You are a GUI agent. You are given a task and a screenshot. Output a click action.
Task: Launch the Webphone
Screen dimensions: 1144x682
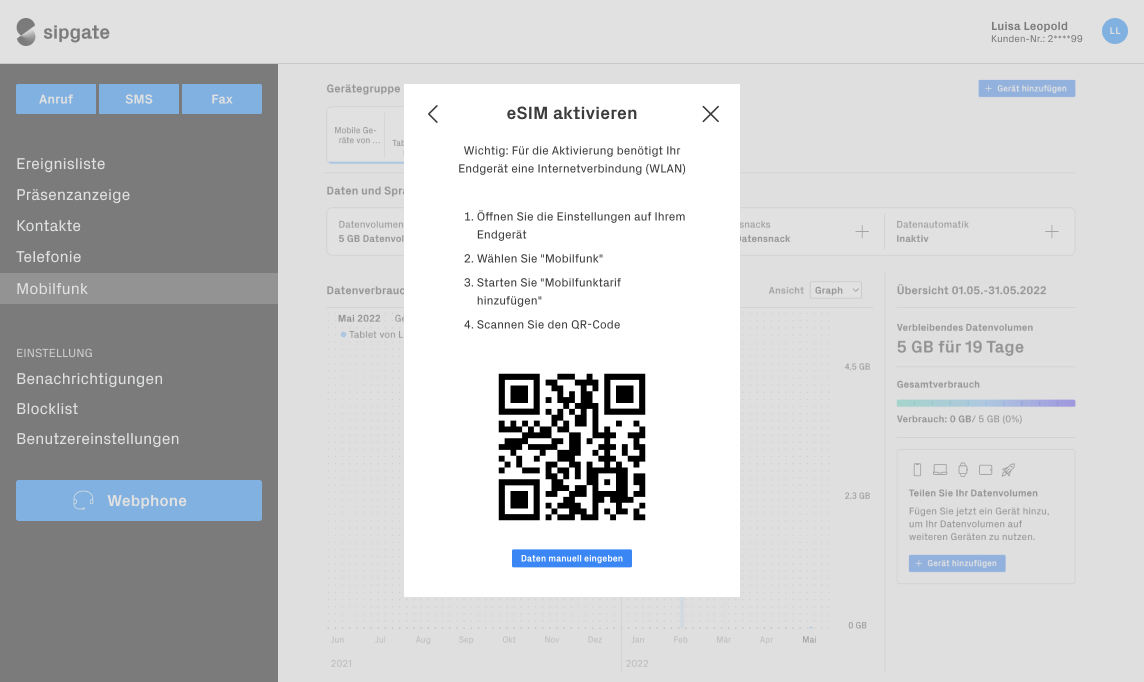pyautogui.click(x=139, y=500)
